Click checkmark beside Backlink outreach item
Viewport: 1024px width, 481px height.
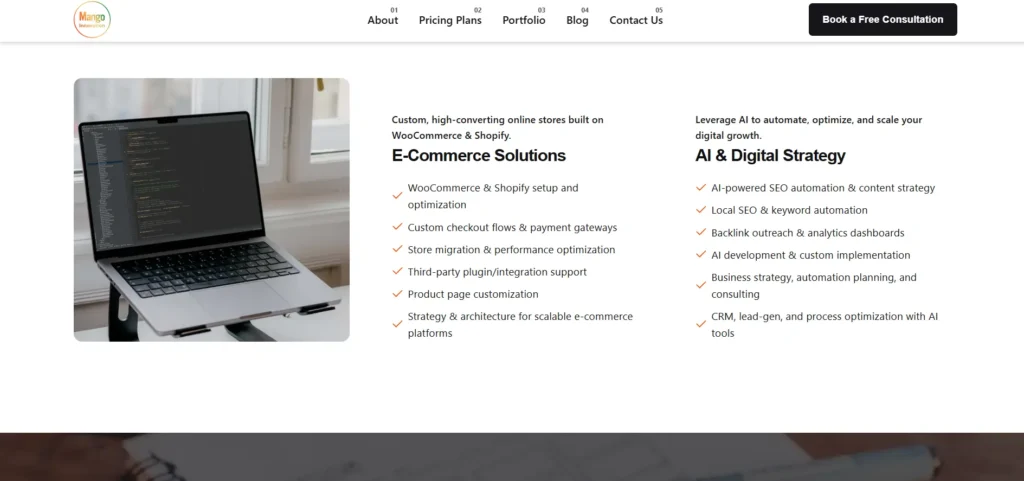coord(701,232)
